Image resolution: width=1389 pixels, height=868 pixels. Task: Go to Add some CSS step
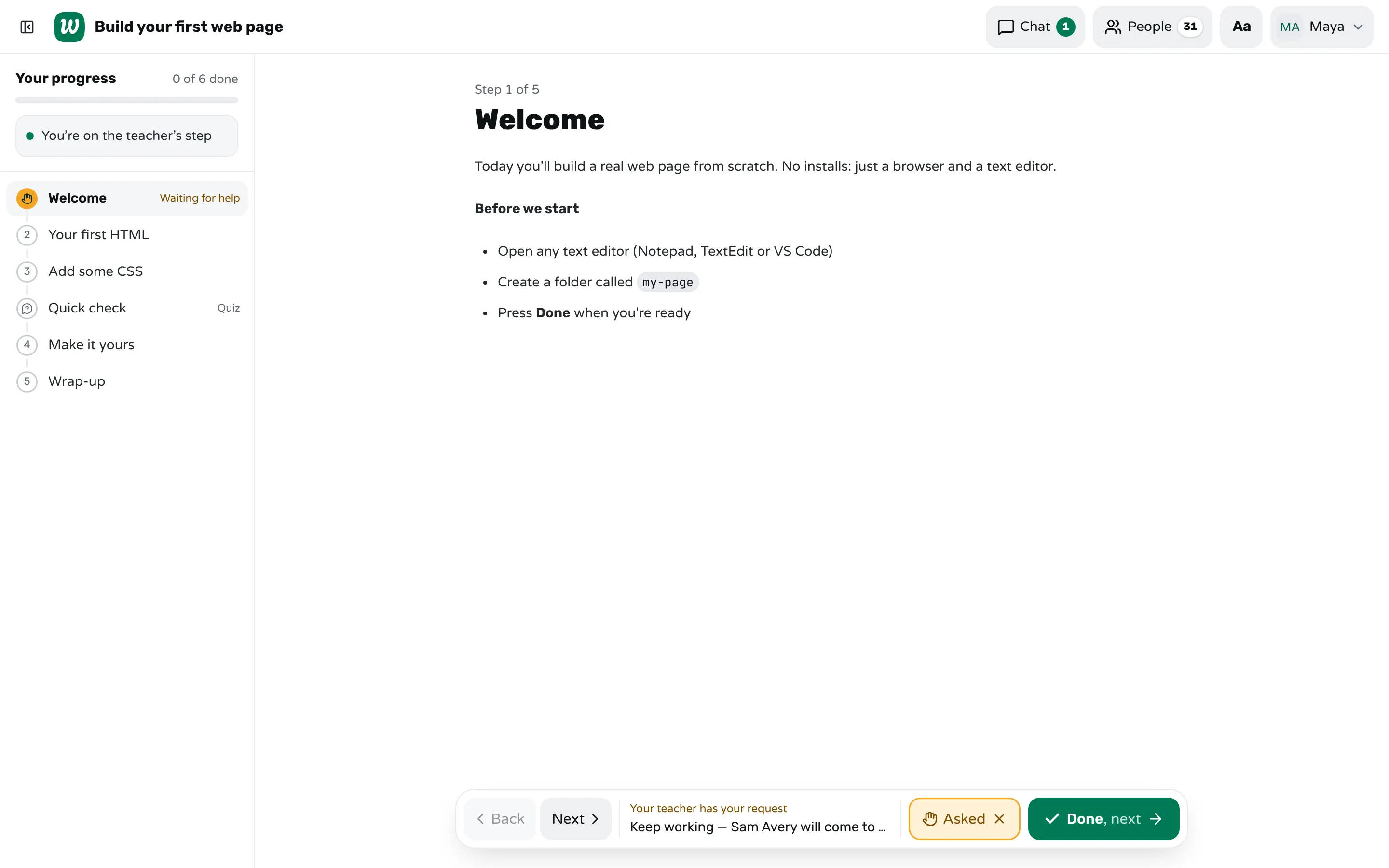[127, 271]
